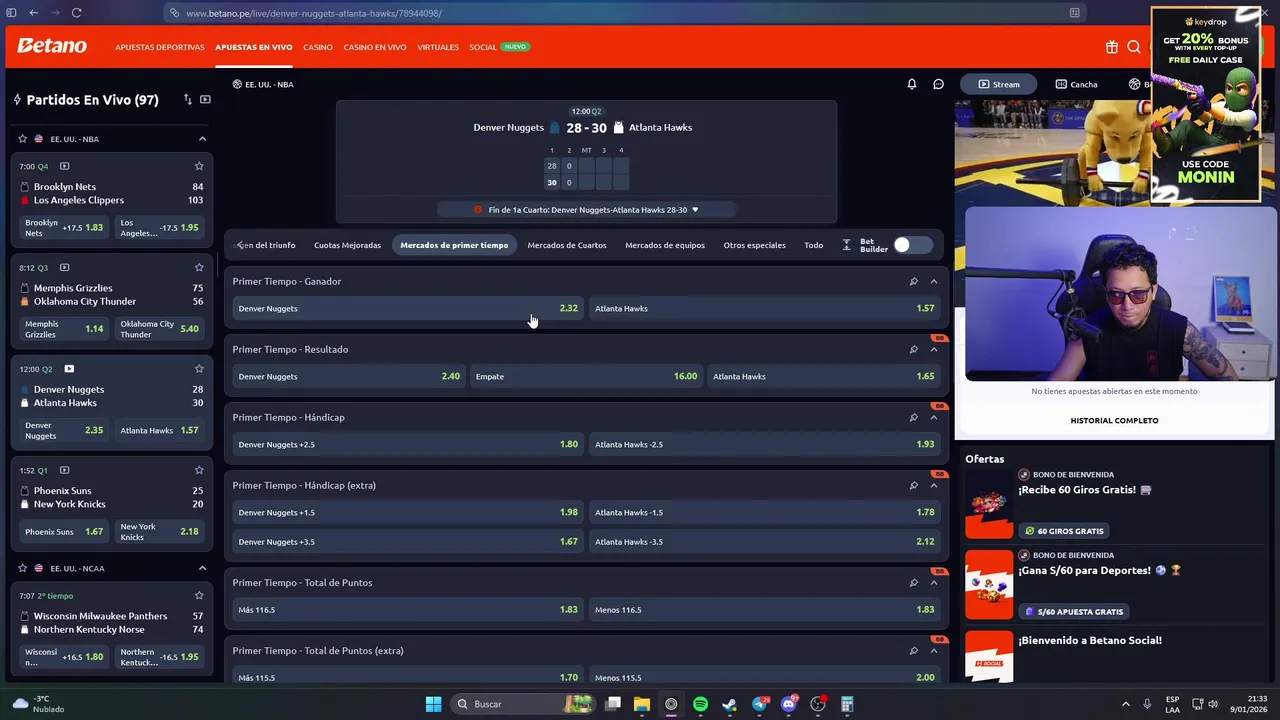
Task: Collapse the Primer Tiempo - Ganador section
Action: (x=934, y=282)
